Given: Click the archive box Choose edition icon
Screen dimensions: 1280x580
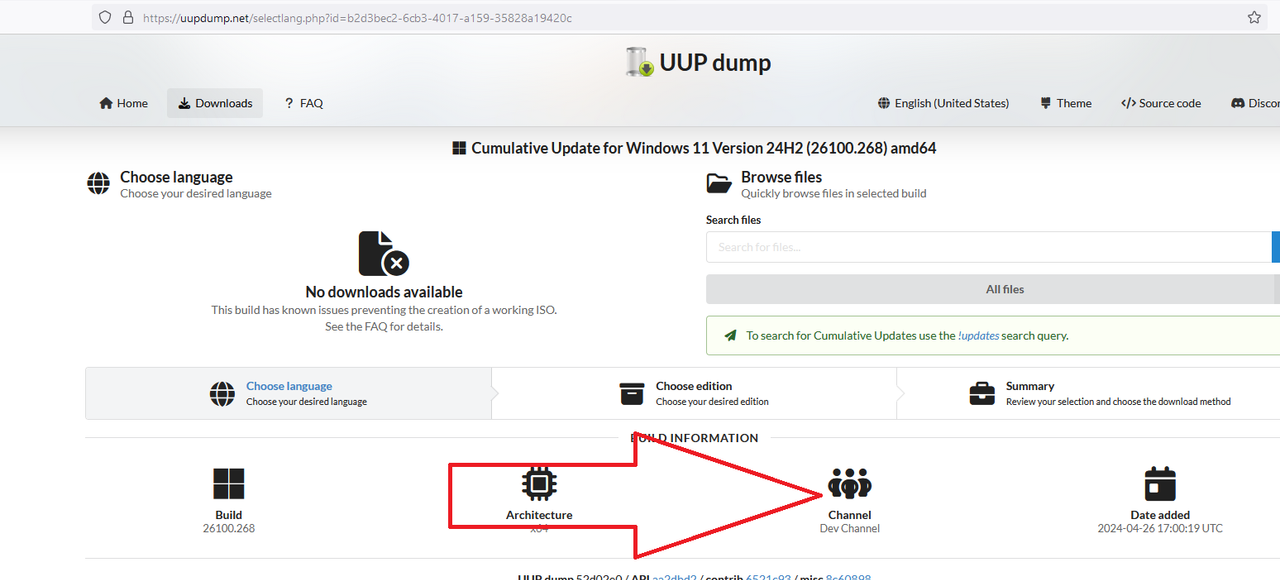Looking at the screenshot, I should (x=632, y=393).
